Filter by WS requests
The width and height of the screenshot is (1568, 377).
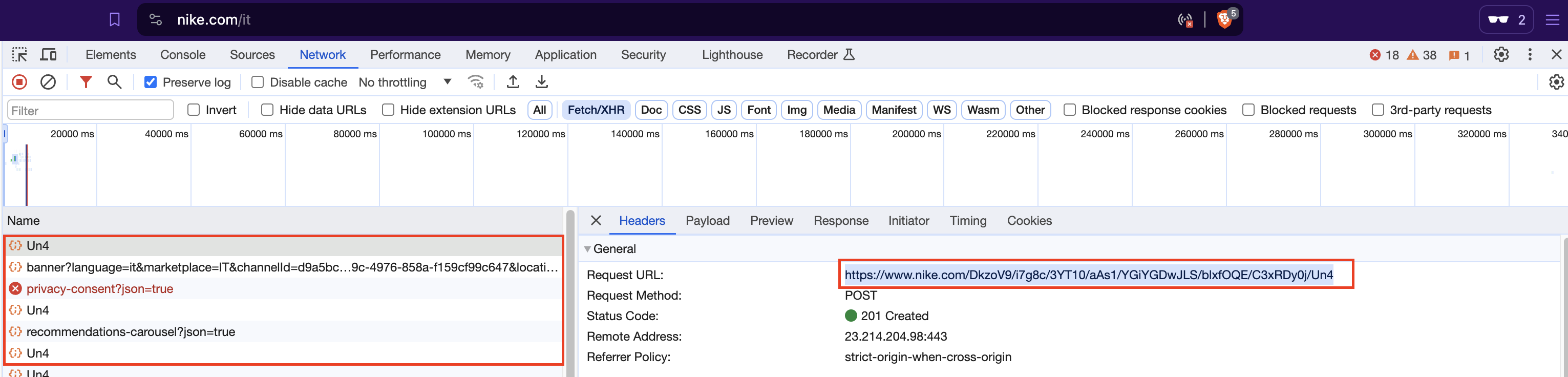[x=942, y=110]
